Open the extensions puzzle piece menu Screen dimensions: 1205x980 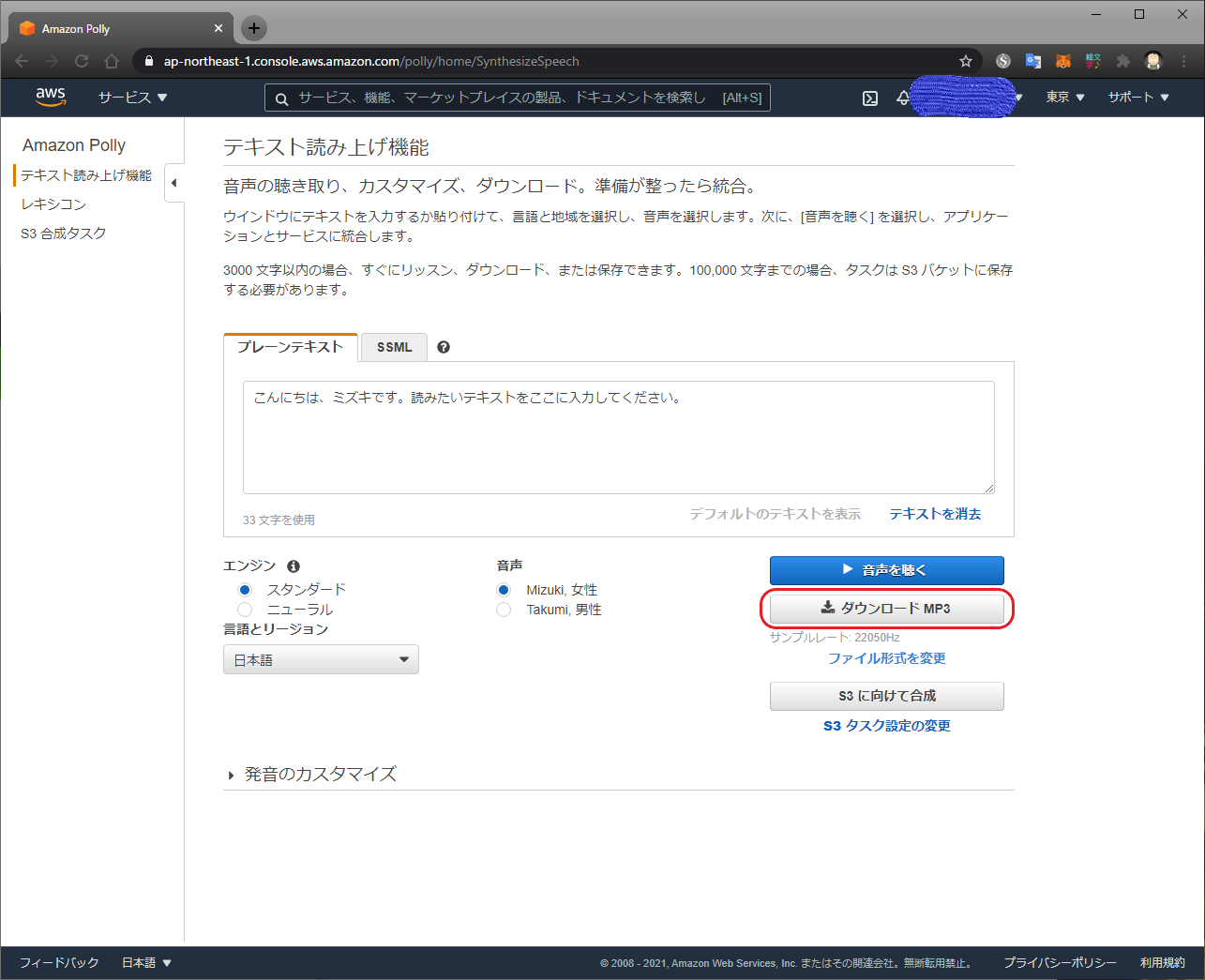coord(1123,61)
